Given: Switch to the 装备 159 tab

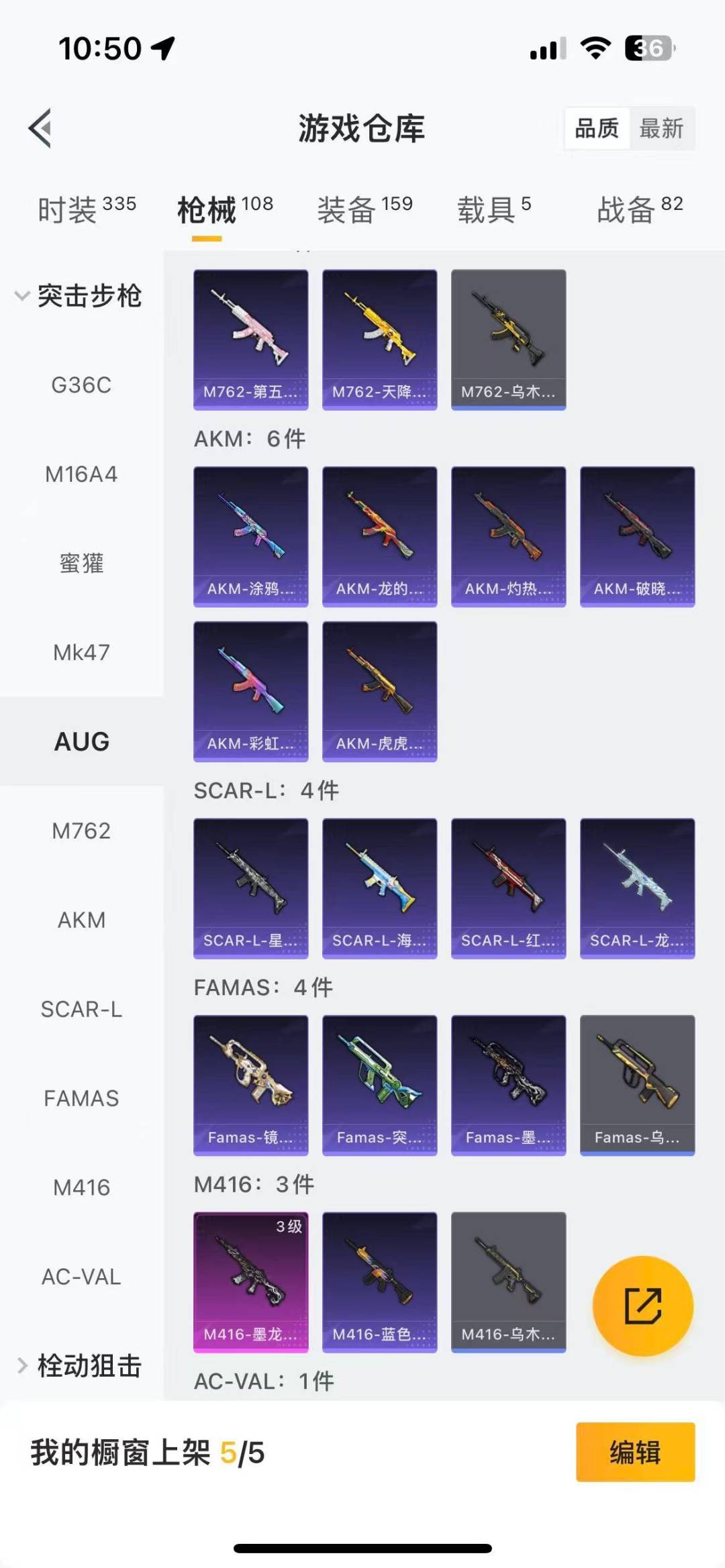Looking at the screenshot, I should point(365,209).
